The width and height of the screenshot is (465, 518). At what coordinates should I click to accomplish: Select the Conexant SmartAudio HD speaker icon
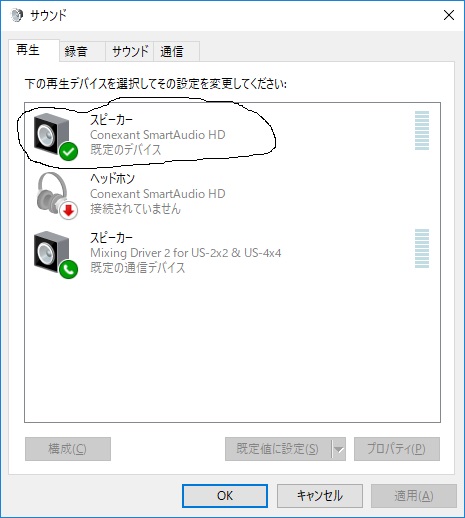[52, 134]
